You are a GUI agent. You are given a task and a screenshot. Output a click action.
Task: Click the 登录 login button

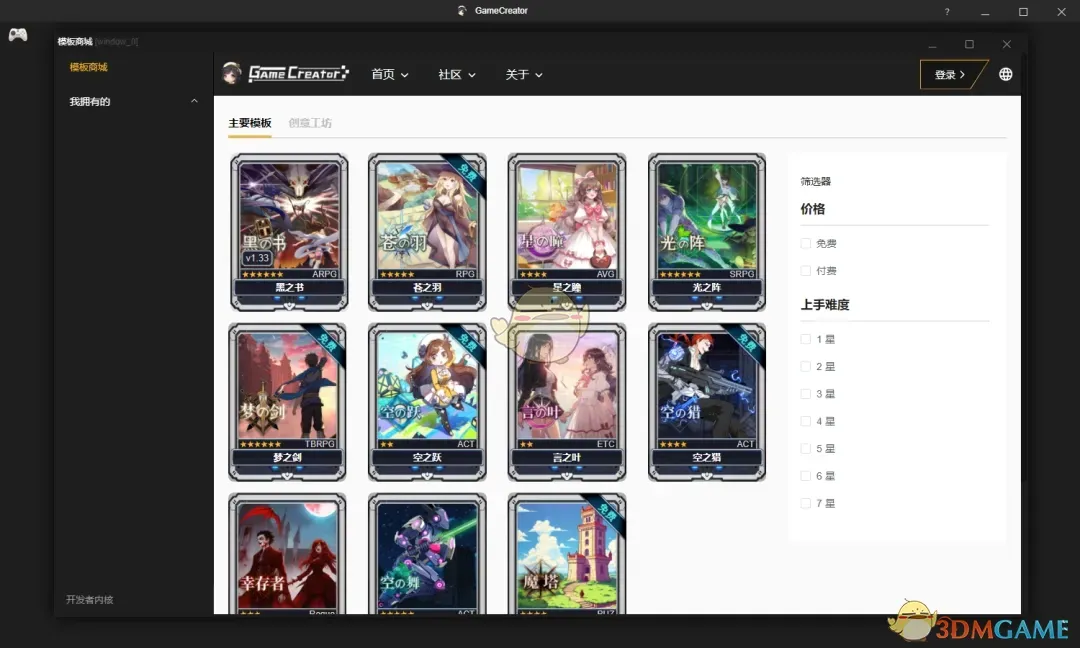(x=948, y=74)
